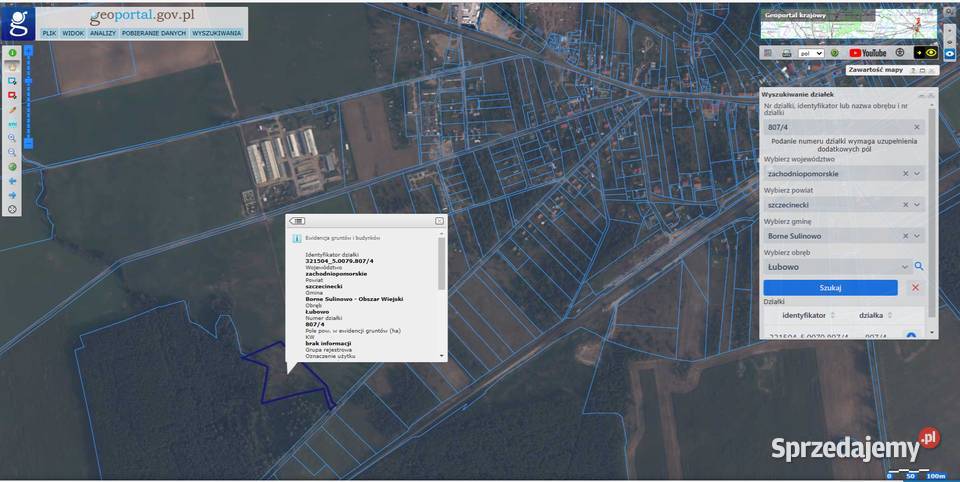Choose the blue rectangle selection tool

[x=12, y=81]
